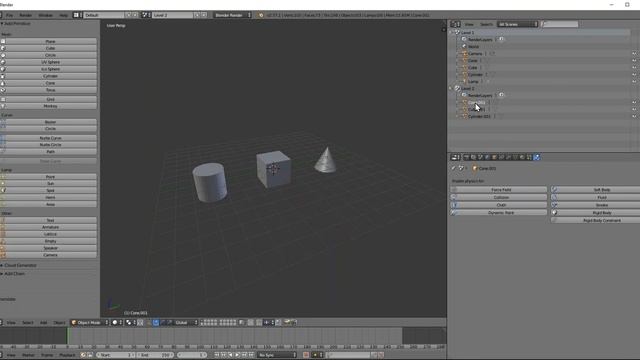Open the Blender Render engine dropdown
Image resolution: width=640 pixels, height=360 pixels.
(x=232, y=15)
